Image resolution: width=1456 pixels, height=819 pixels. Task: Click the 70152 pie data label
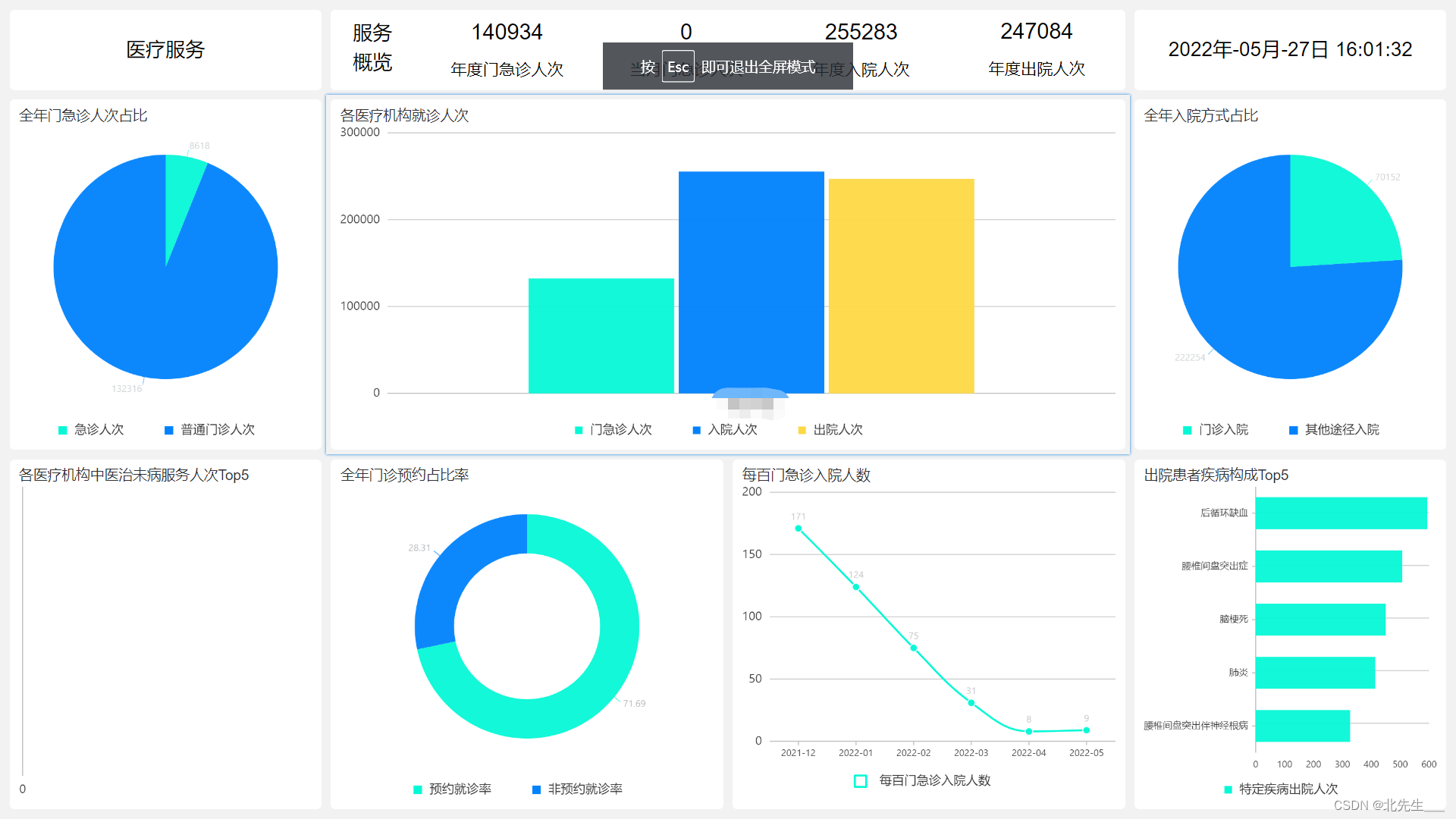click(x=1388, y=177)
